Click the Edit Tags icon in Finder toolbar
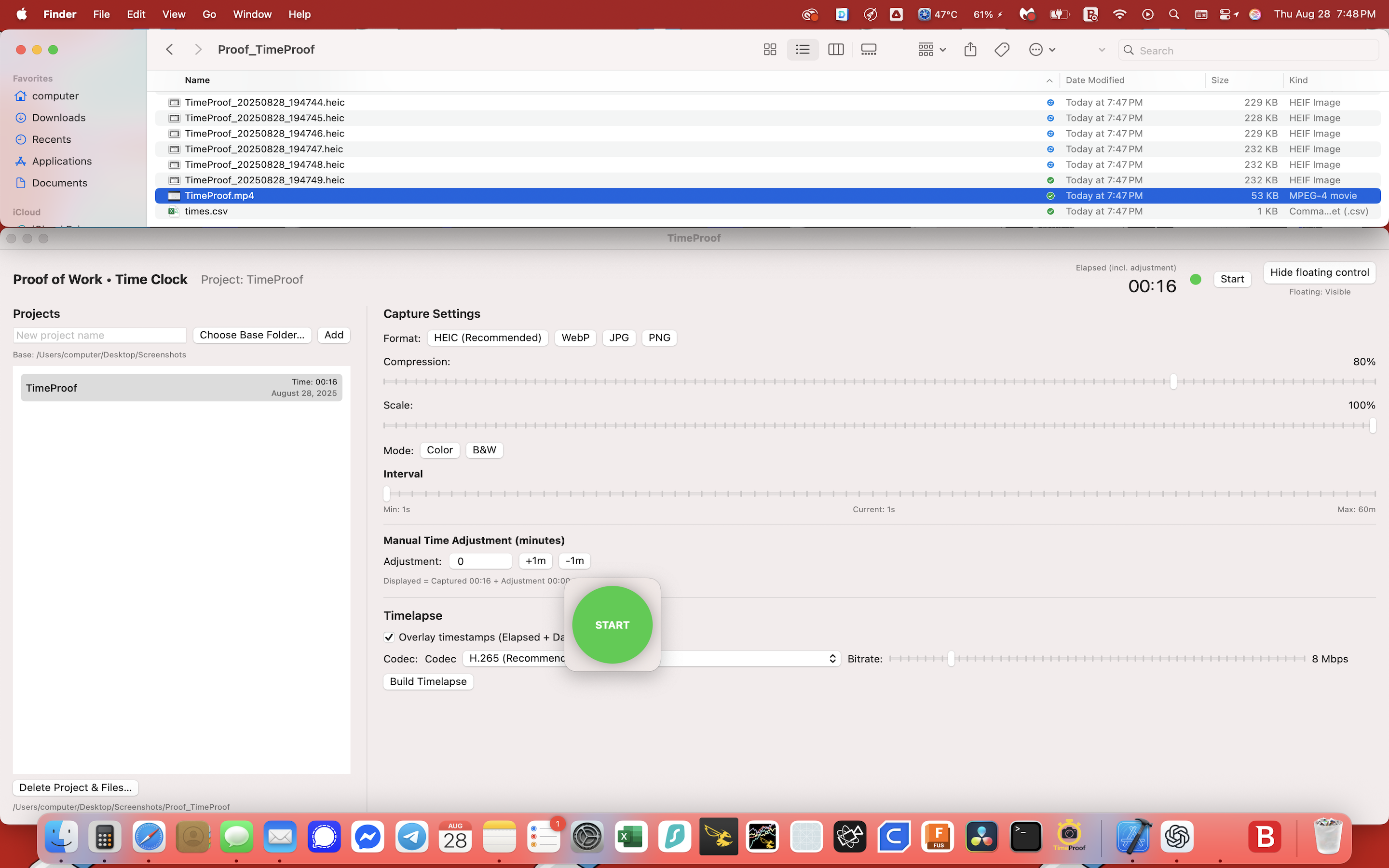Screen dimensions: 1389x868 tap(1002, 50)
